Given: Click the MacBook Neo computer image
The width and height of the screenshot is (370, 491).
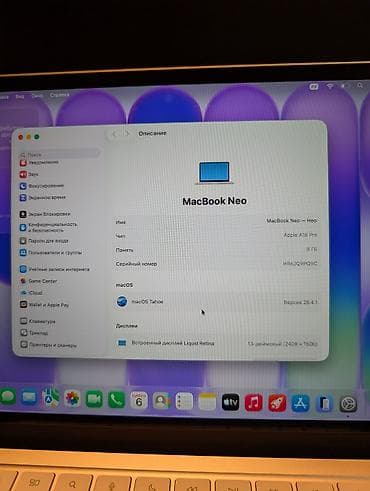Looking at the screenshot, I should [x=214, y=173].
